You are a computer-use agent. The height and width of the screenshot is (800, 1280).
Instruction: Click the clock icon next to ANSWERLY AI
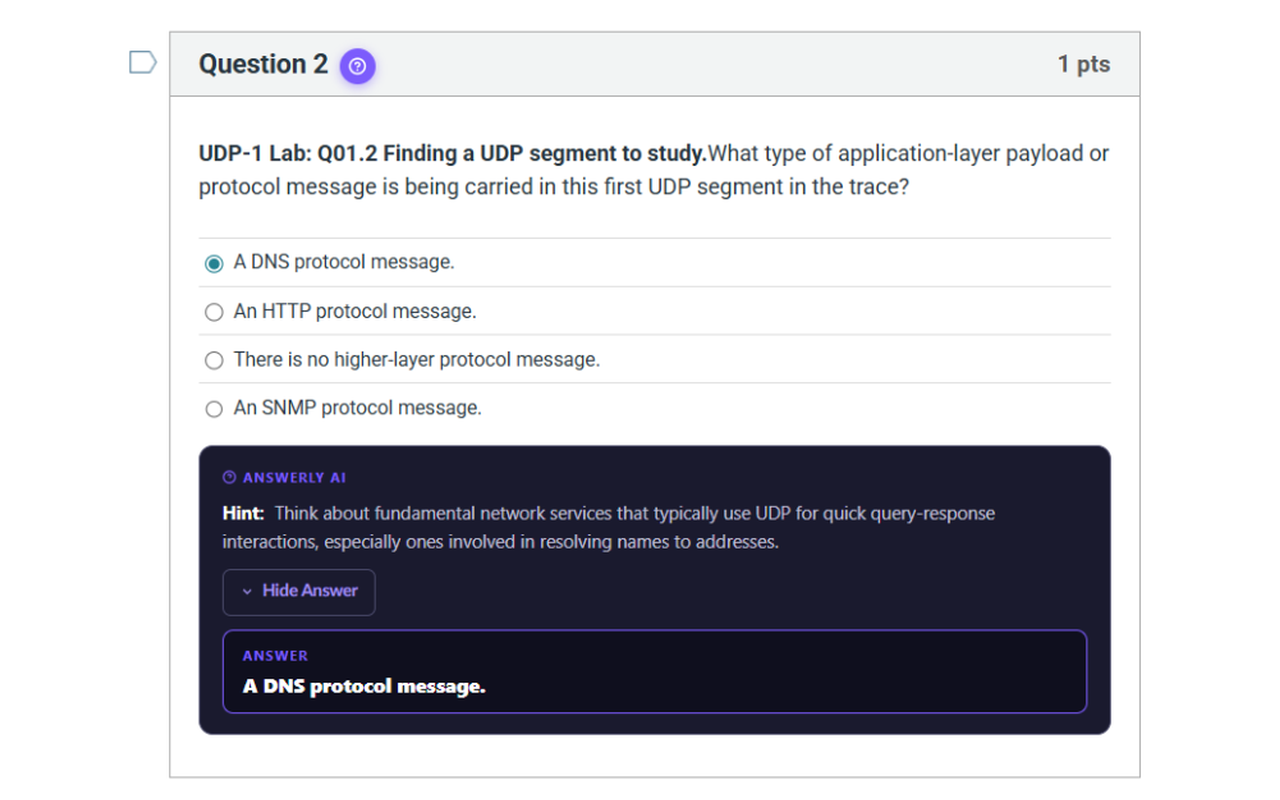229,477
